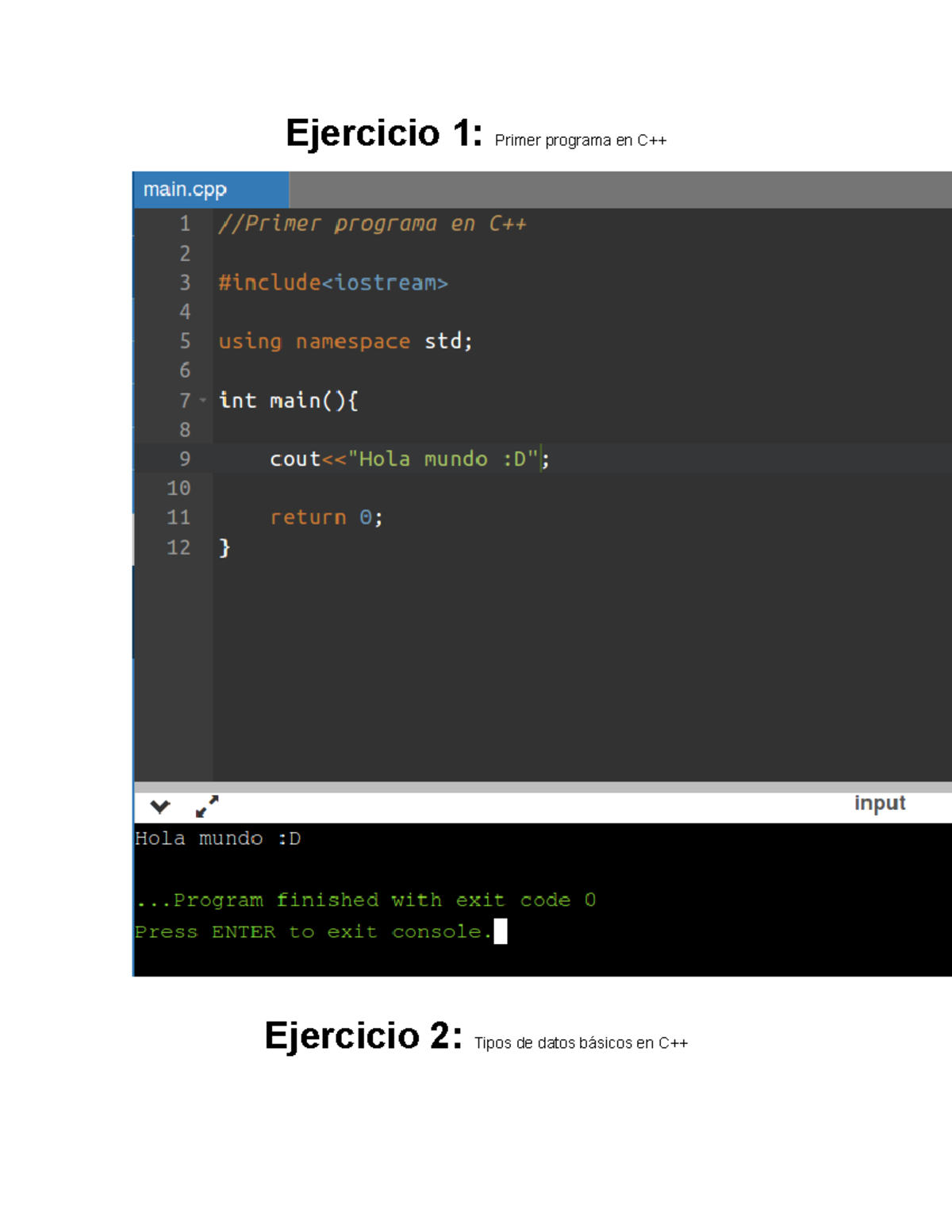
Task: Click the closing brace on line 12
Action: coord(225,546)
